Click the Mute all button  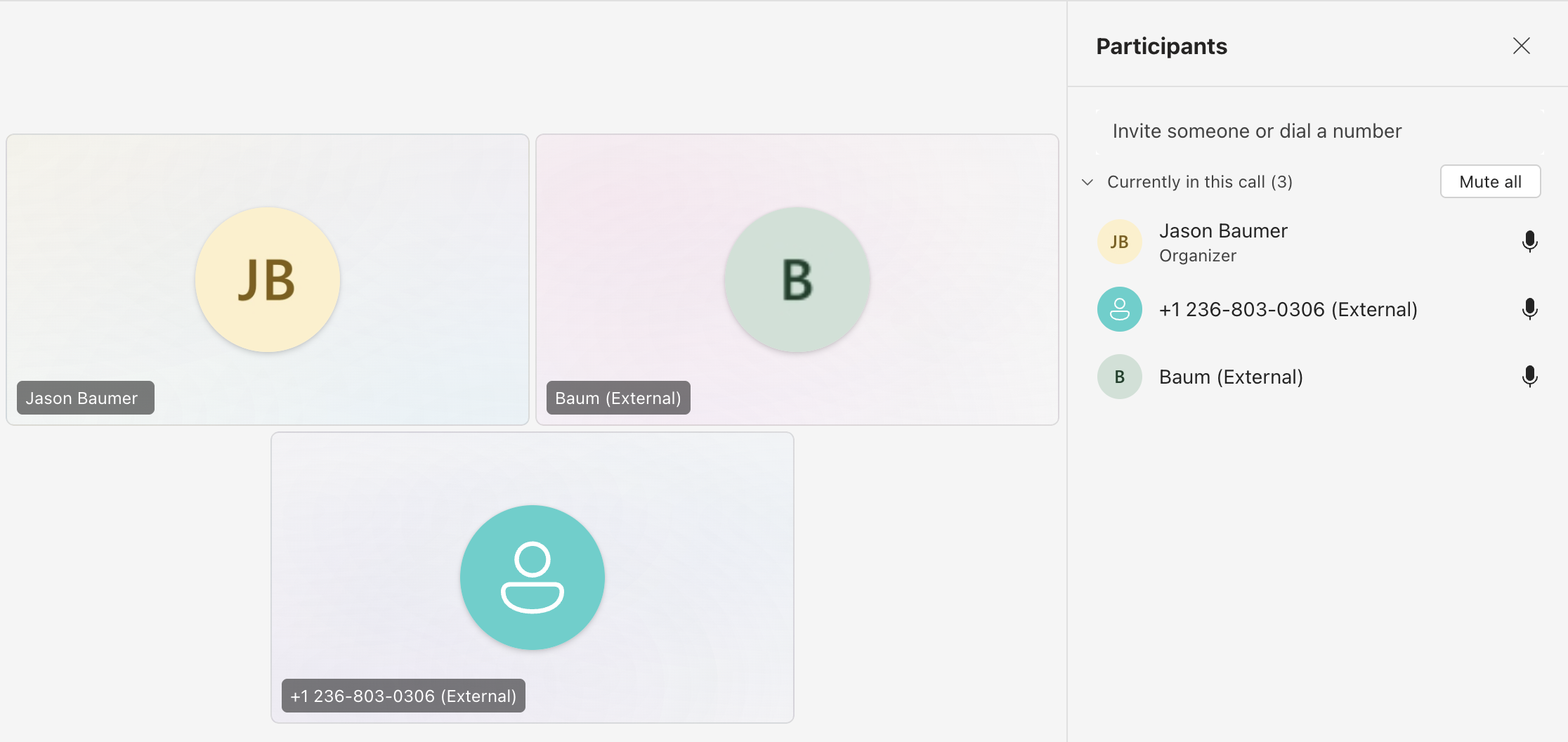[1490, 181]
